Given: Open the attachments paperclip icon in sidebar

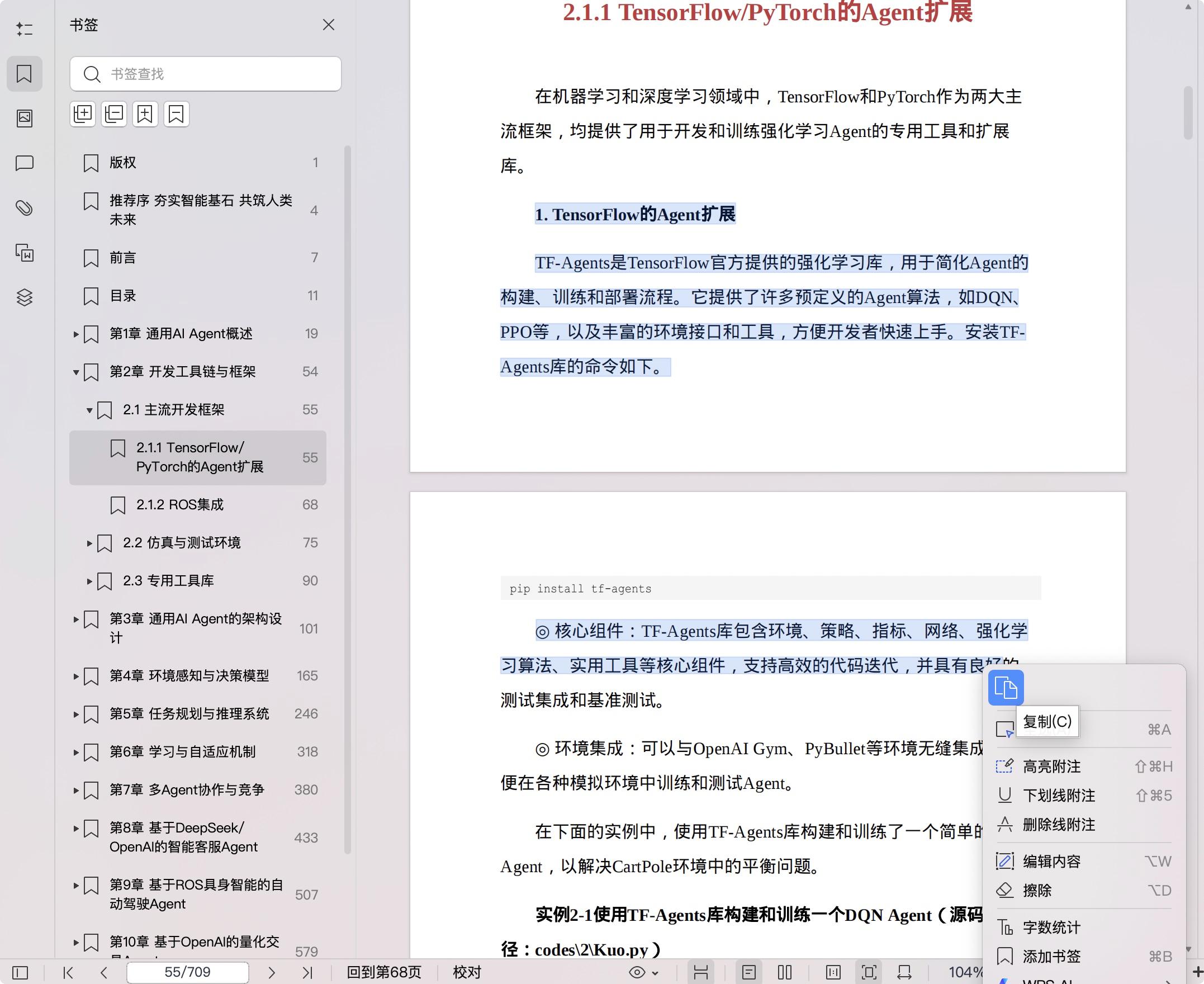Looking at the screenshot, I should (x=25, y=208).
